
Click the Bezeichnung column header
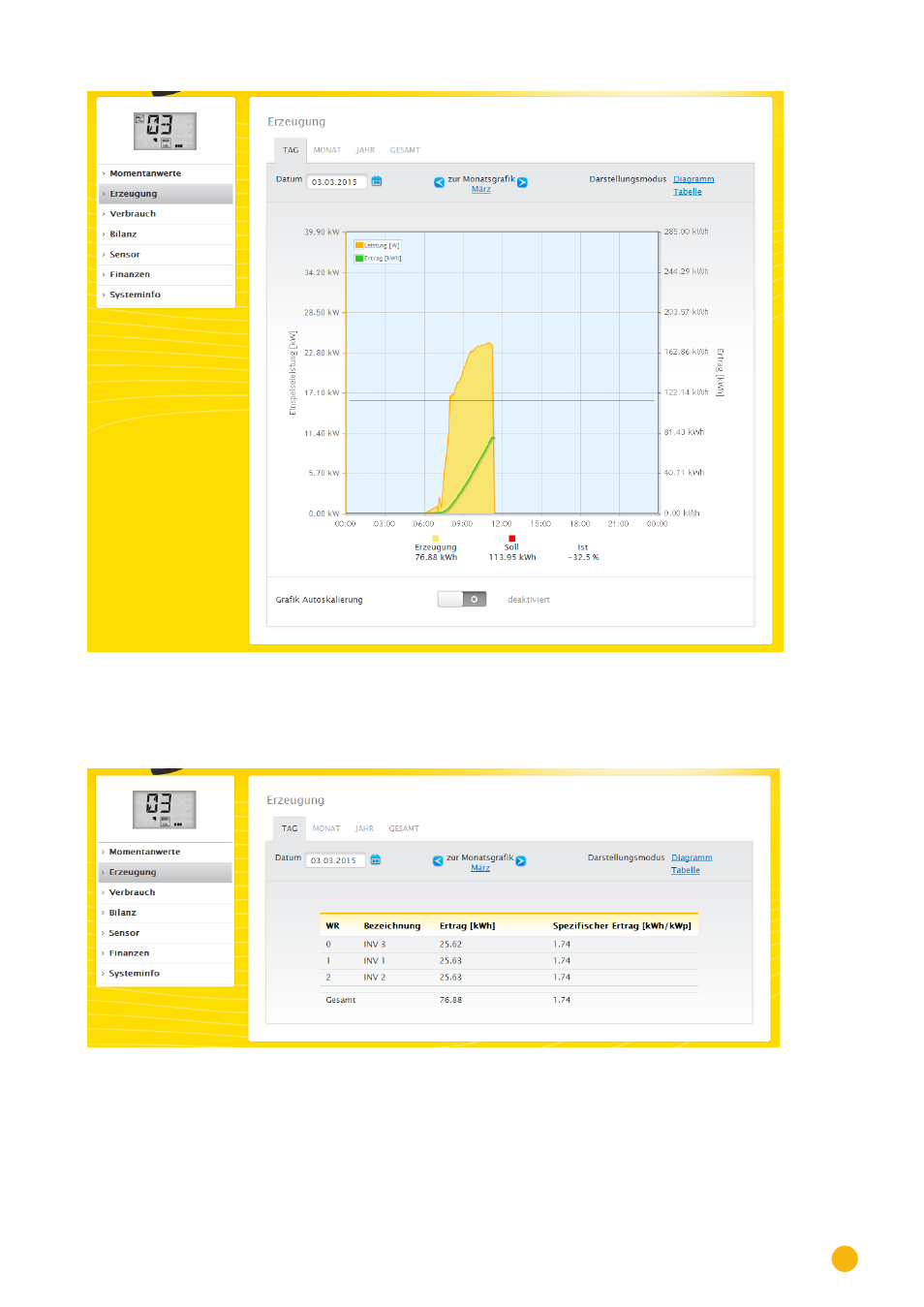tap(392, 926)
